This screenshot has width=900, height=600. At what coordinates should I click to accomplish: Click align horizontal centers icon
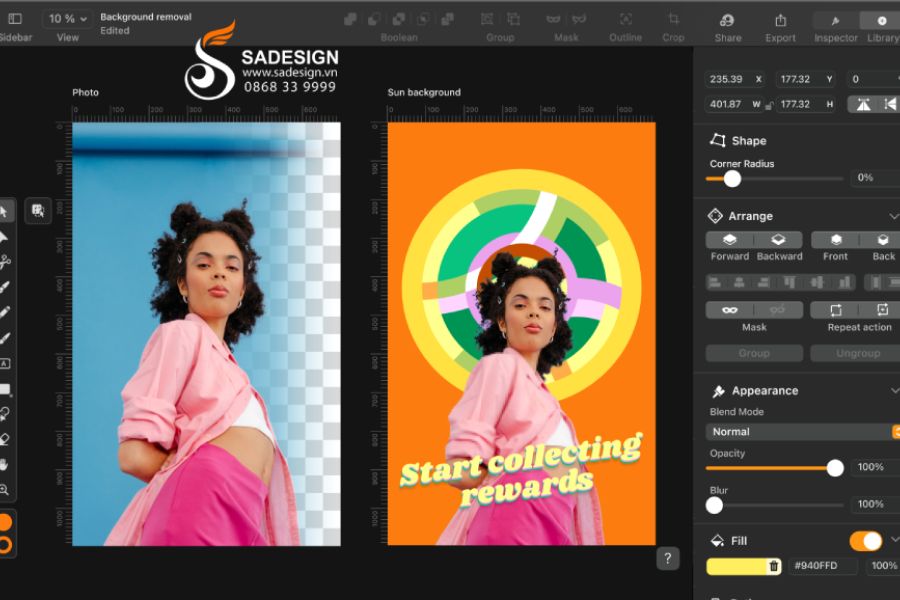coord(739,282)
